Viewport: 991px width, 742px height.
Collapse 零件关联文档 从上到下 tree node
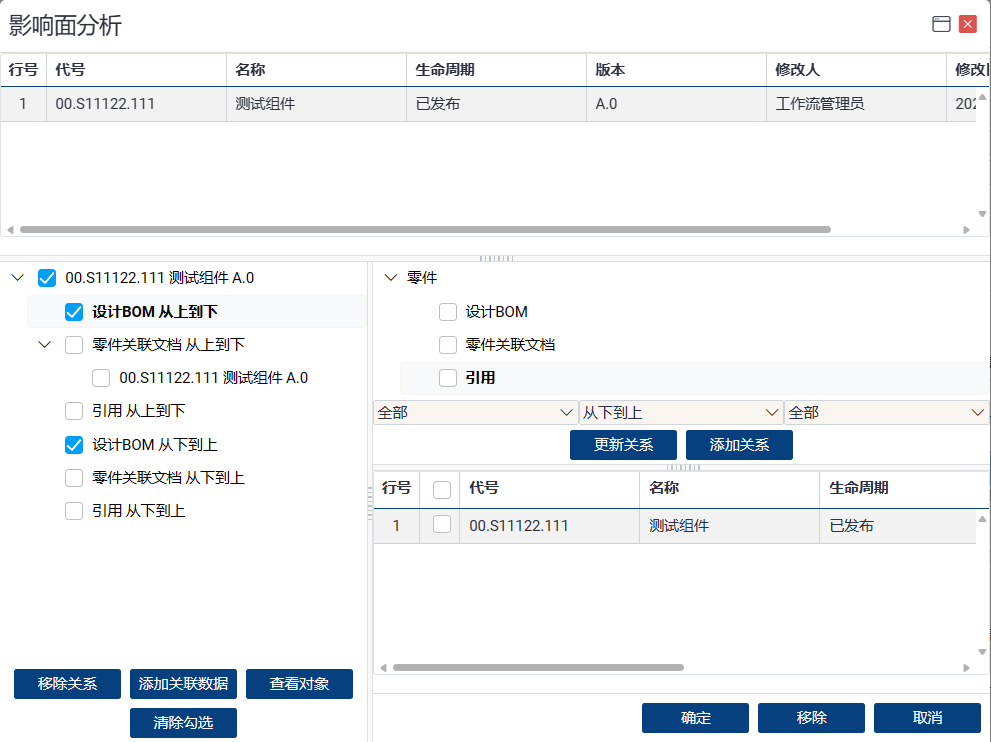tap(44, 345)
